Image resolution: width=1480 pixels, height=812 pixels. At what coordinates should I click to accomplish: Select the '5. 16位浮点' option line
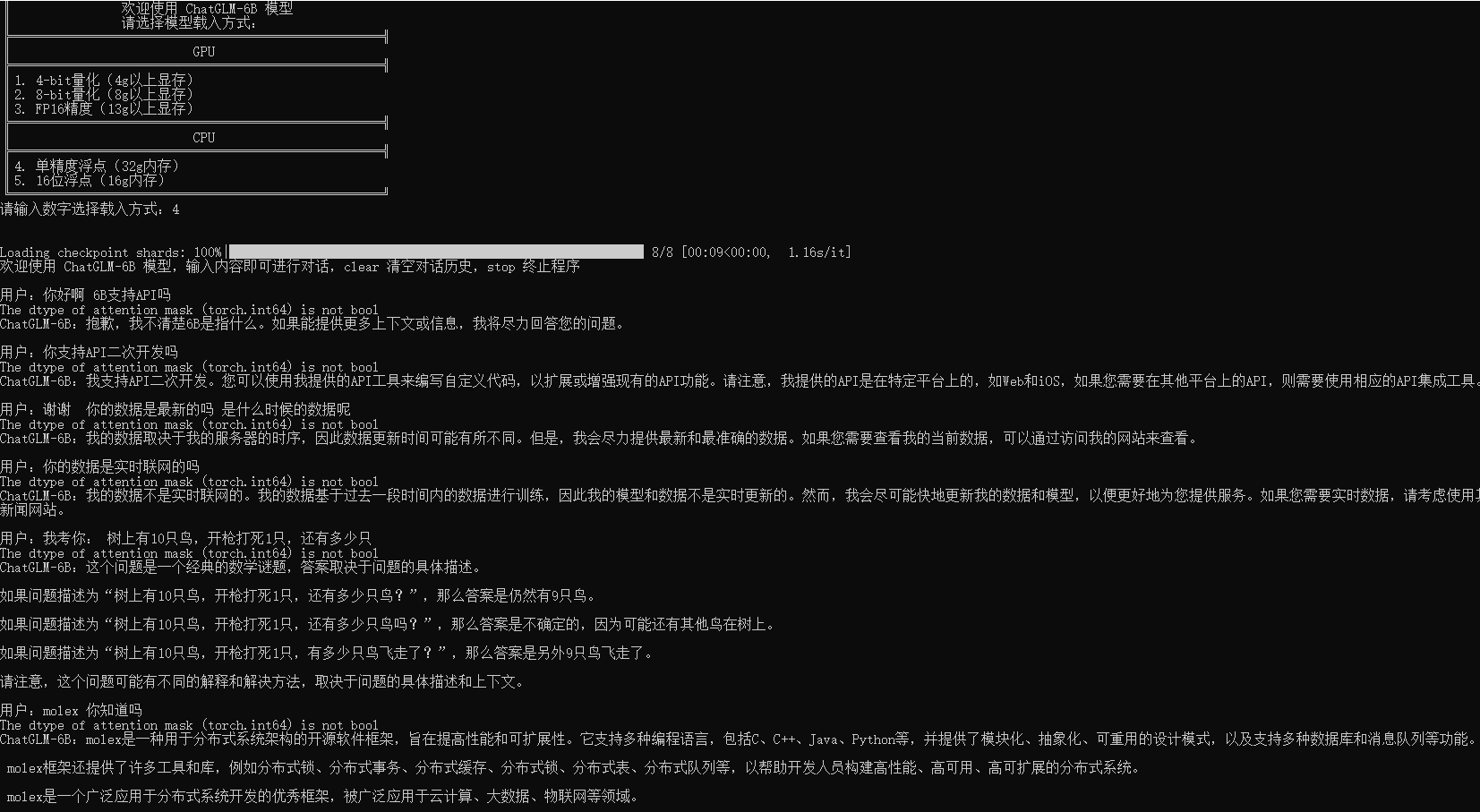90,181
